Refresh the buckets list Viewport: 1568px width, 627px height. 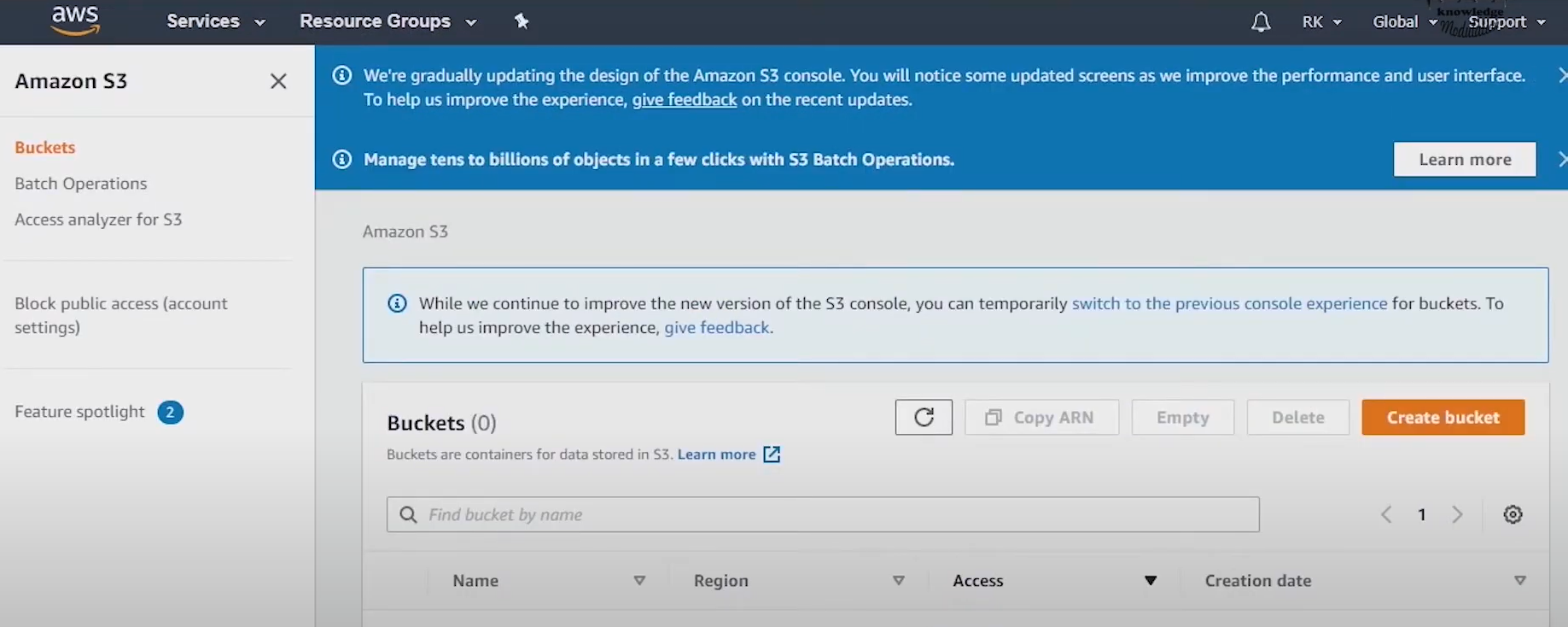(924, 417)
